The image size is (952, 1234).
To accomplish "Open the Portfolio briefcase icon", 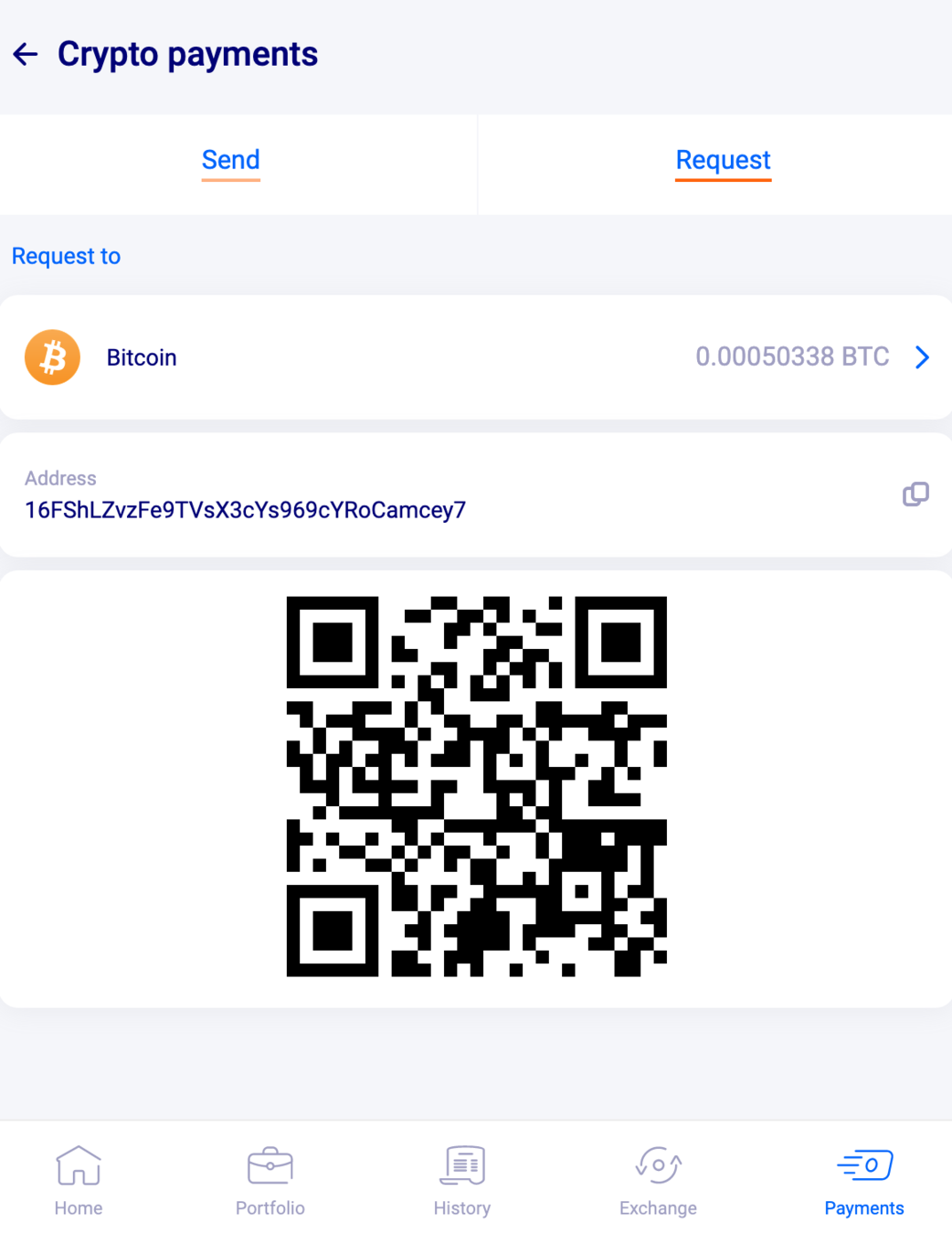I will coord(270,1165).
